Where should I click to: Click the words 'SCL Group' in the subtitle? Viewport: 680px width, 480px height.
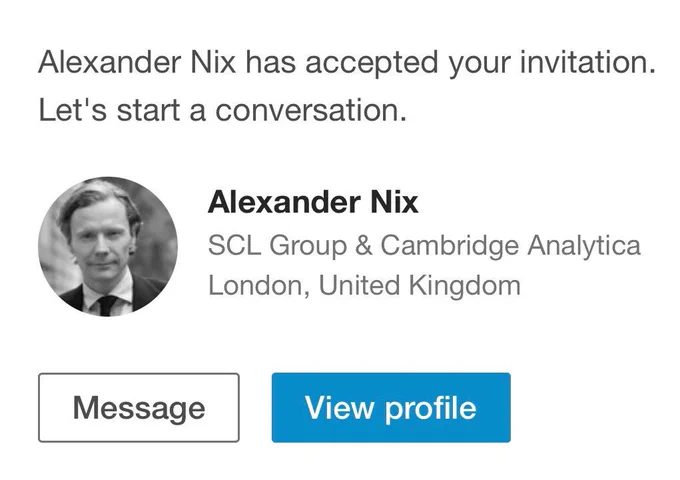pos(278,245)
